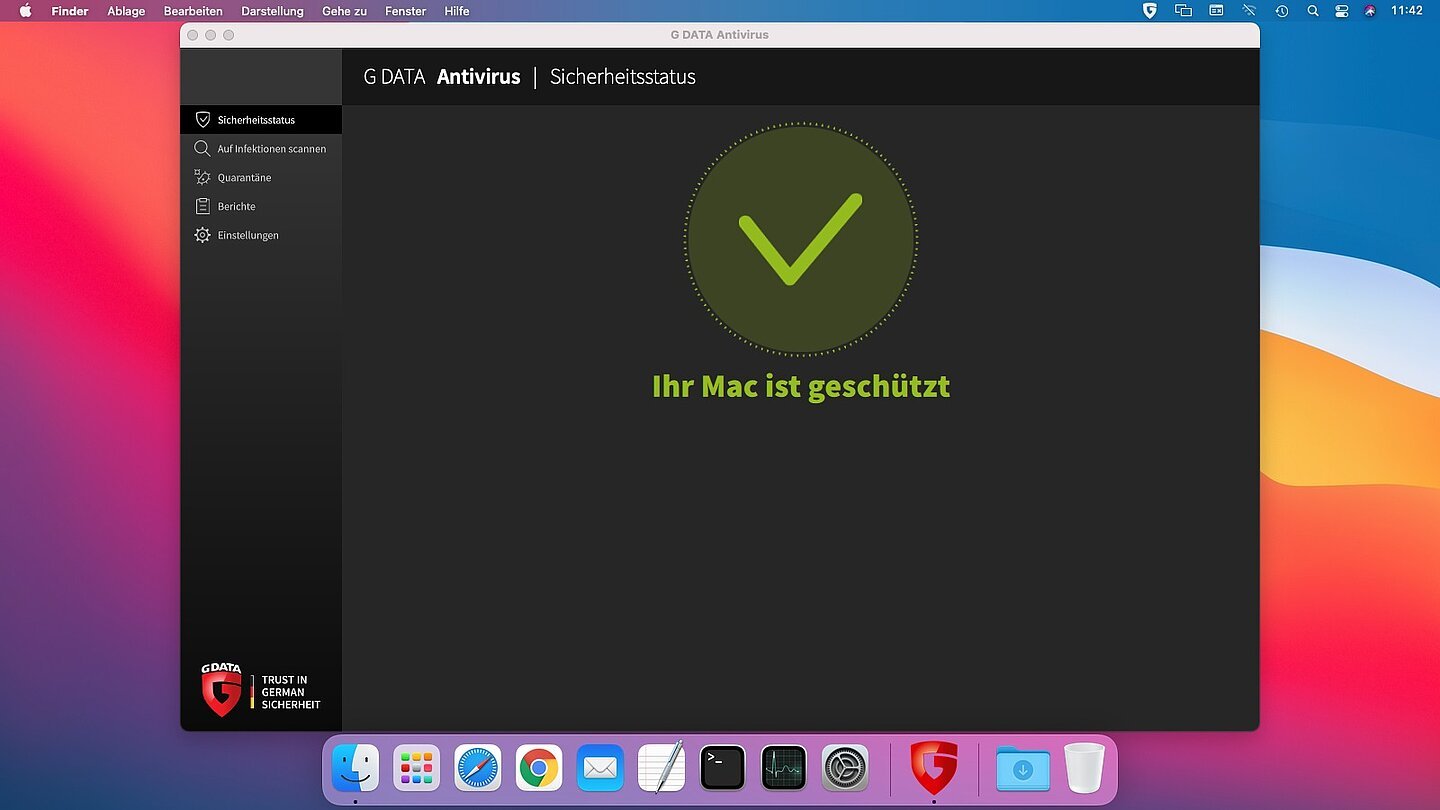Open the Ablage menu
1440x810 pixels.
tap(126, 11)
